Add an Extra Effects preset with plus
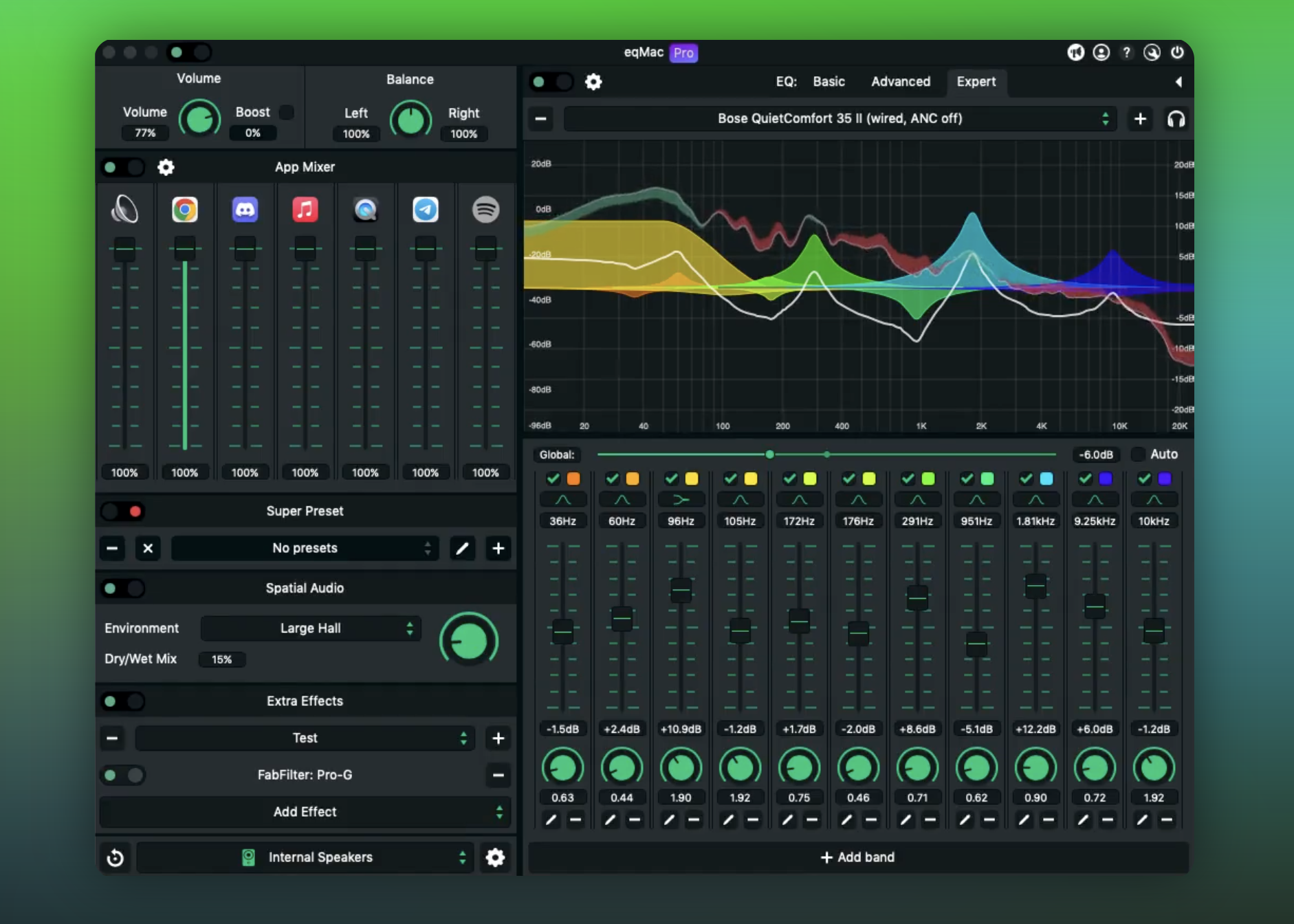 point(498,738)
